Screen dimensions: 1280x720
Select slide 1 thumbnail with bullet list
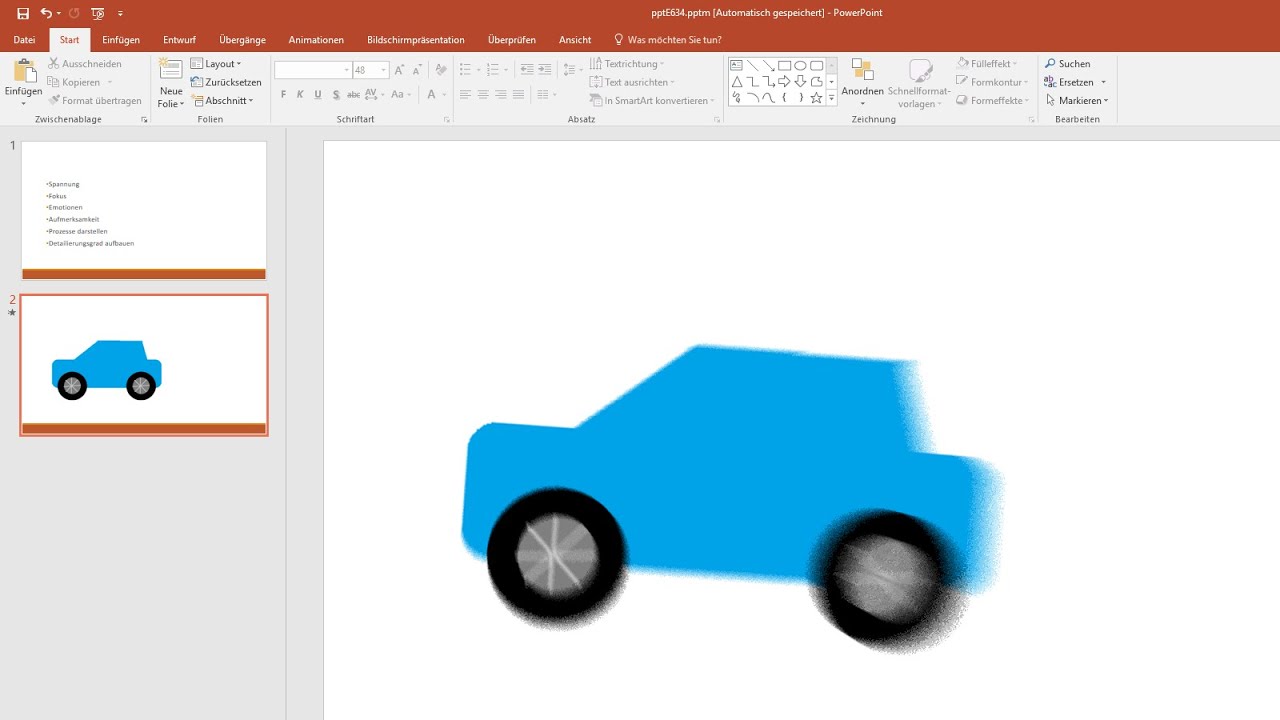(144, 210)
